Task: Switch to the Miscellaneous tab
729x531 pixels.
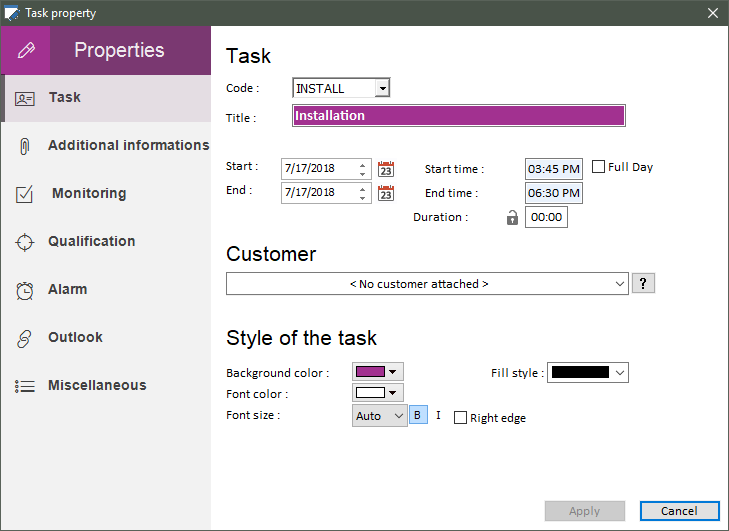Action: pyautogui.click(x=106, y=385)
